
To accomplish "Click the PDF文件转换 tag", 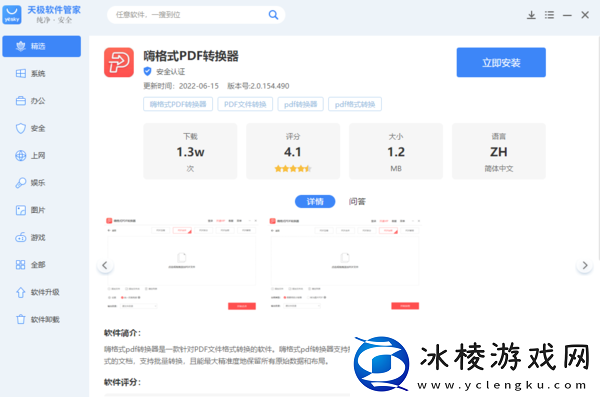I will (x=245, y=104).
